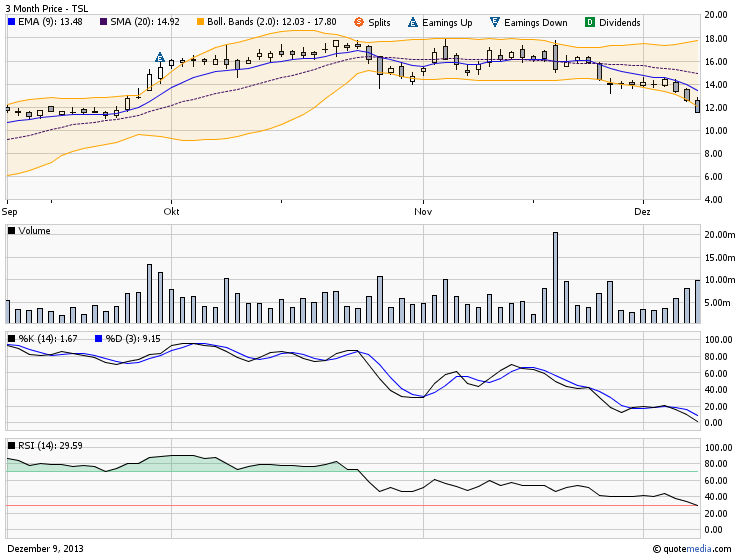Click the 'Dez' label on the time axis
The width and height of the screenshot is (740, 558).
pos(642,212)
